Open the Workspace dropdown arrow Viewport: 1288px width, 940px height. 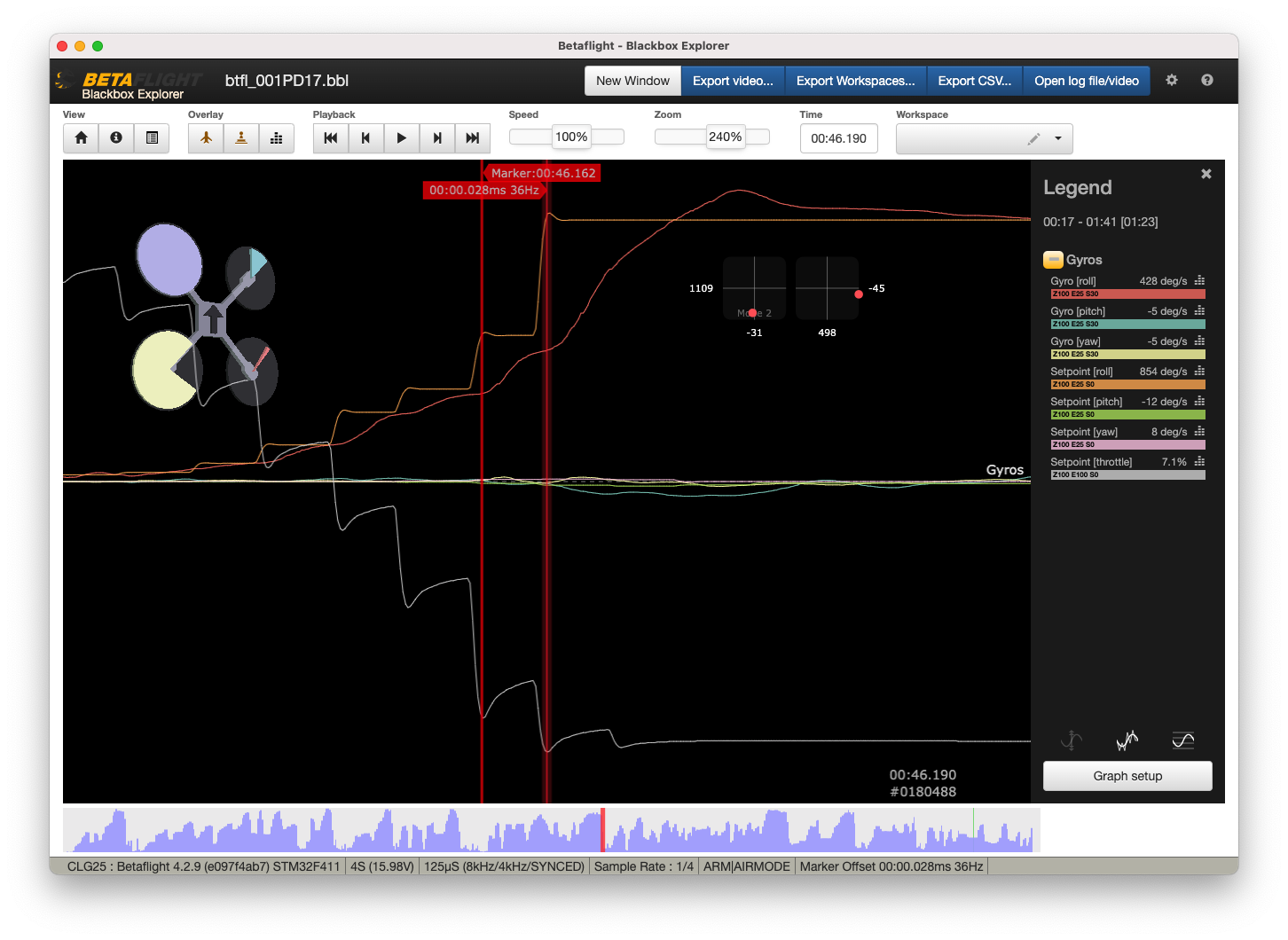[x=1058, y=138]
